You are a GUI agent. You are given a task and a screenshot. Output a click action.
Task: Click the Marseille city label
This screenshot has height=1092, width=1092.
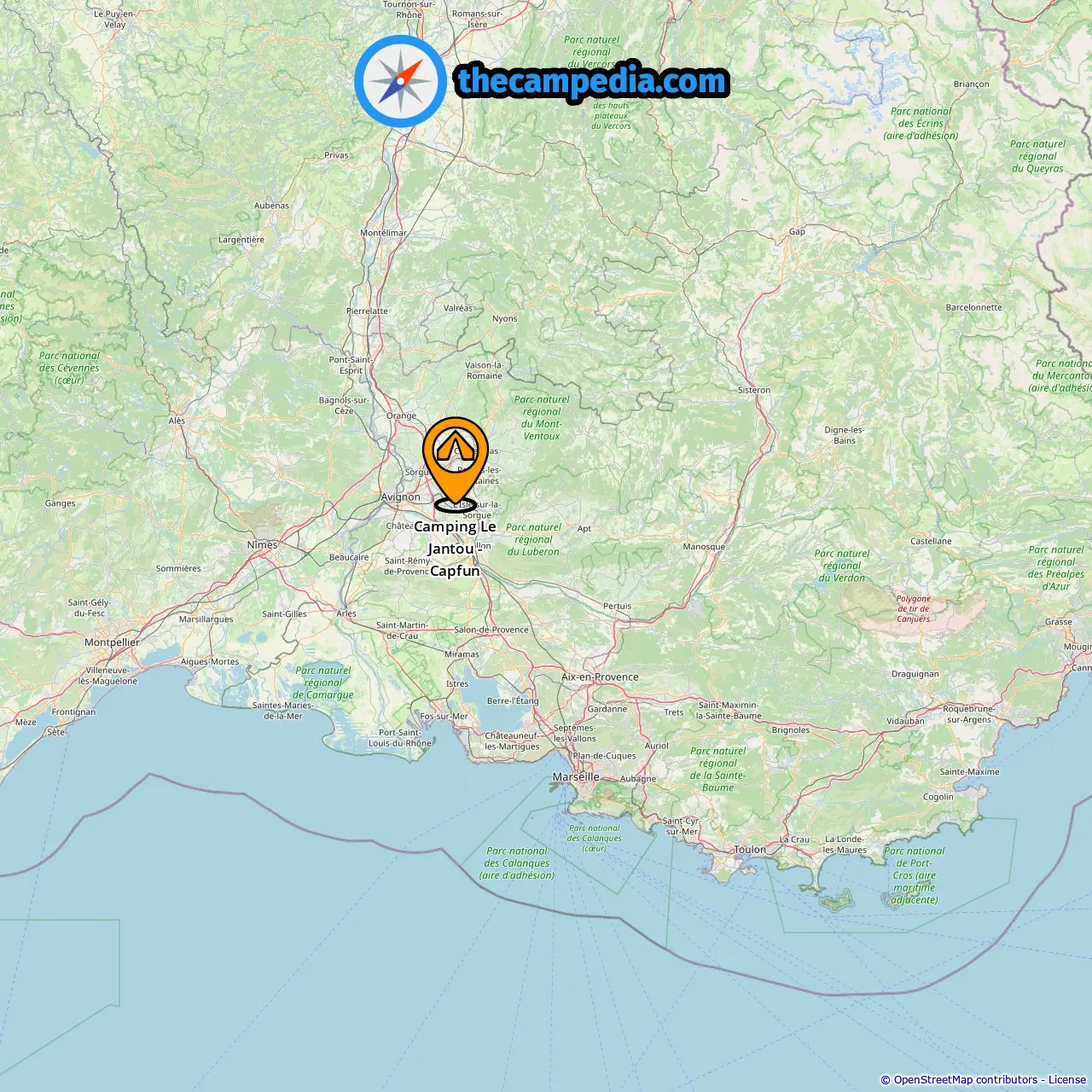tap(576, 777)
